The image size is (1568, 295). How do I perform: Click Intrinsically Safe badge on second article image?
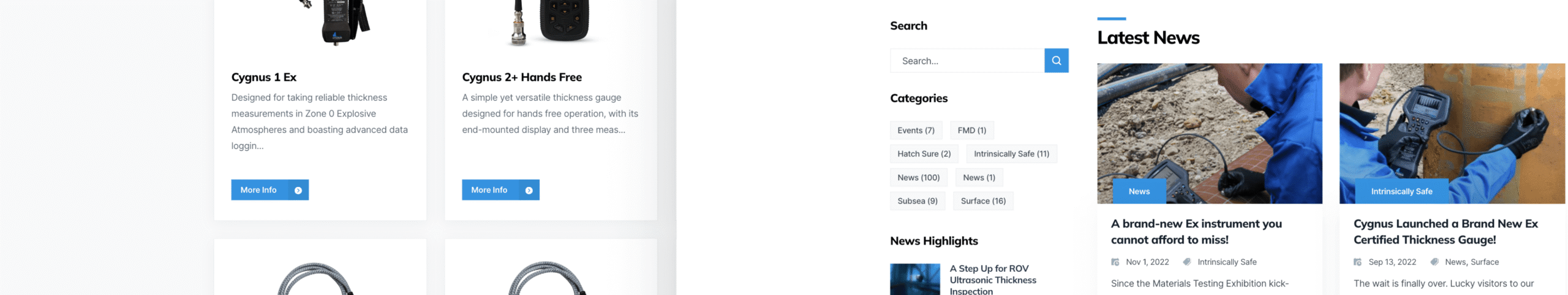[x=1401, y=191]
